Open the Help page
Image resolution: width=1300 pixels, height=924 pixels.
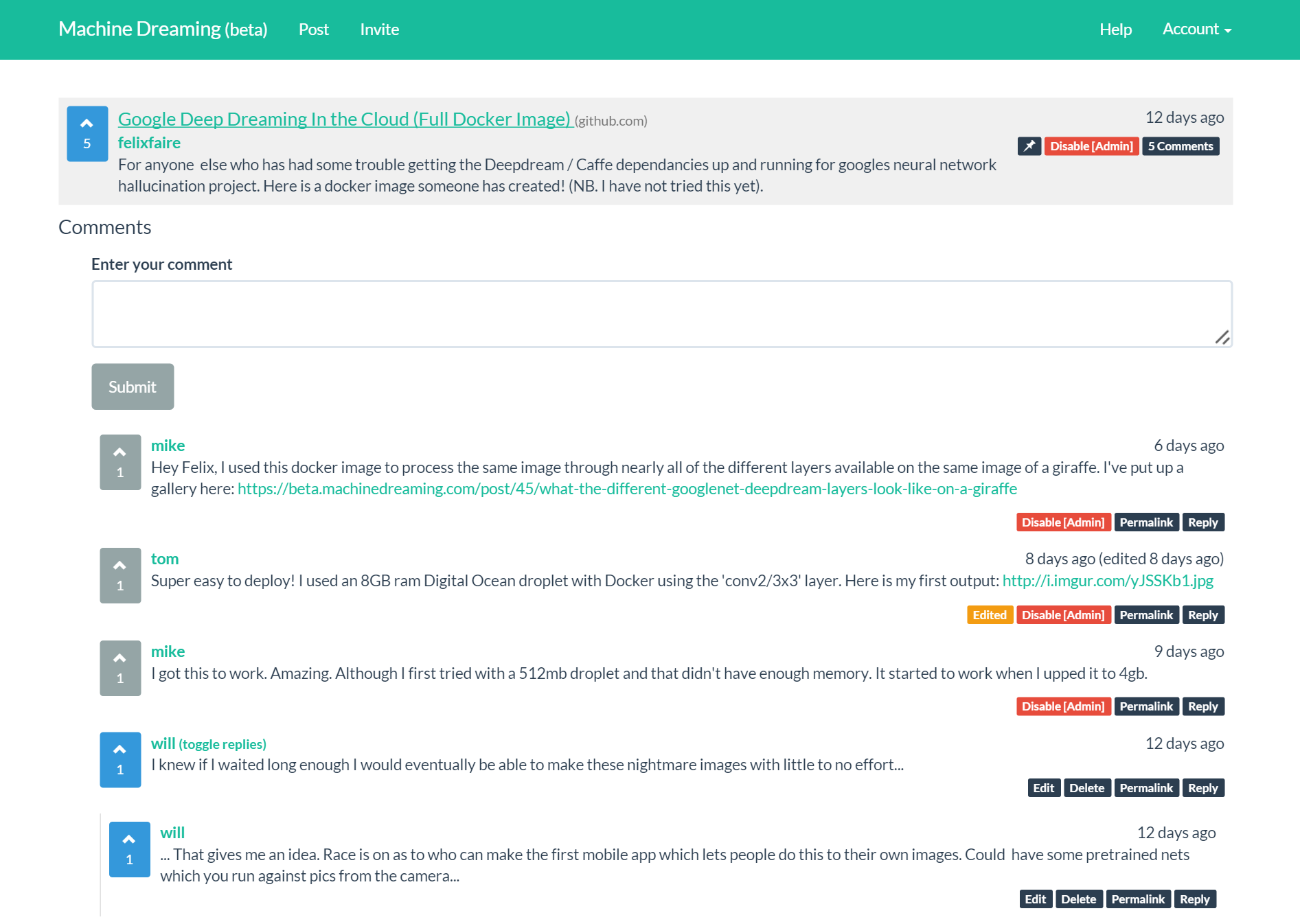[x=1115, y=30]
